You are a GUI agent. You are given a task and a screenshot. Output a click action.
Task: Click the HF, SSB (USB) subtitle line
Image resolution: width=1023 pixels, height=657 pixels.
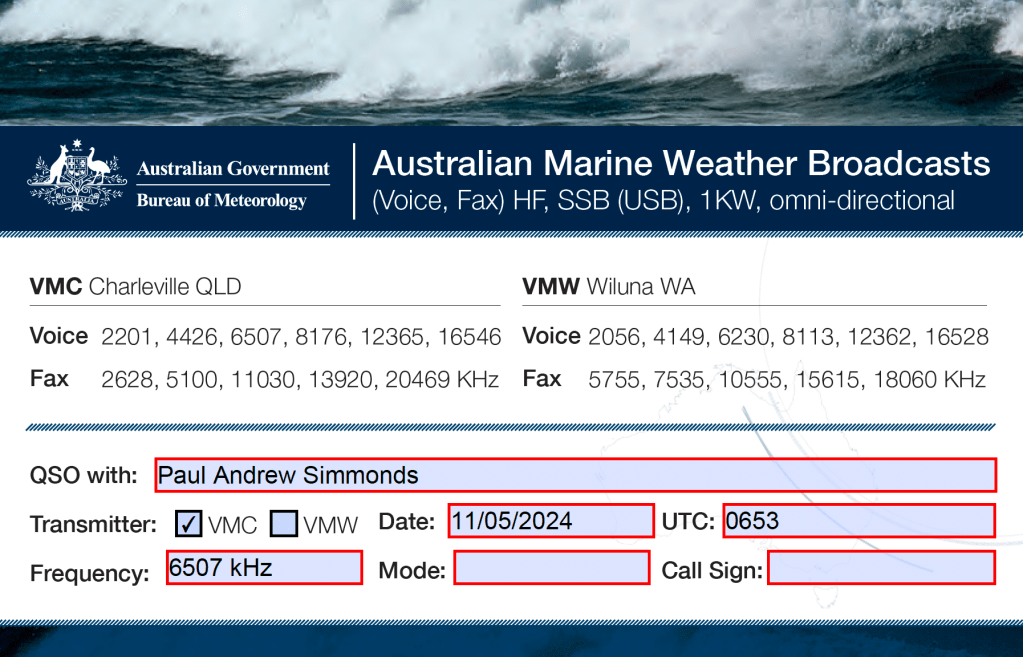point(663,200)
